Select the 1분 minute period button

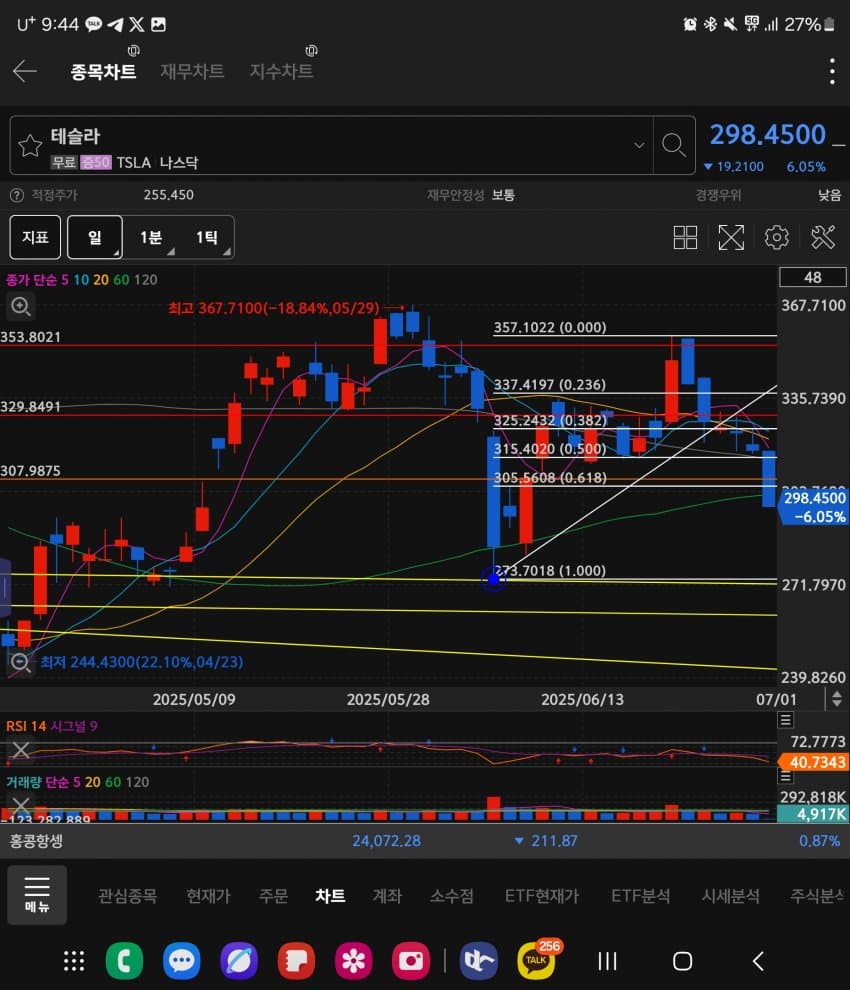tap(151, 237)
